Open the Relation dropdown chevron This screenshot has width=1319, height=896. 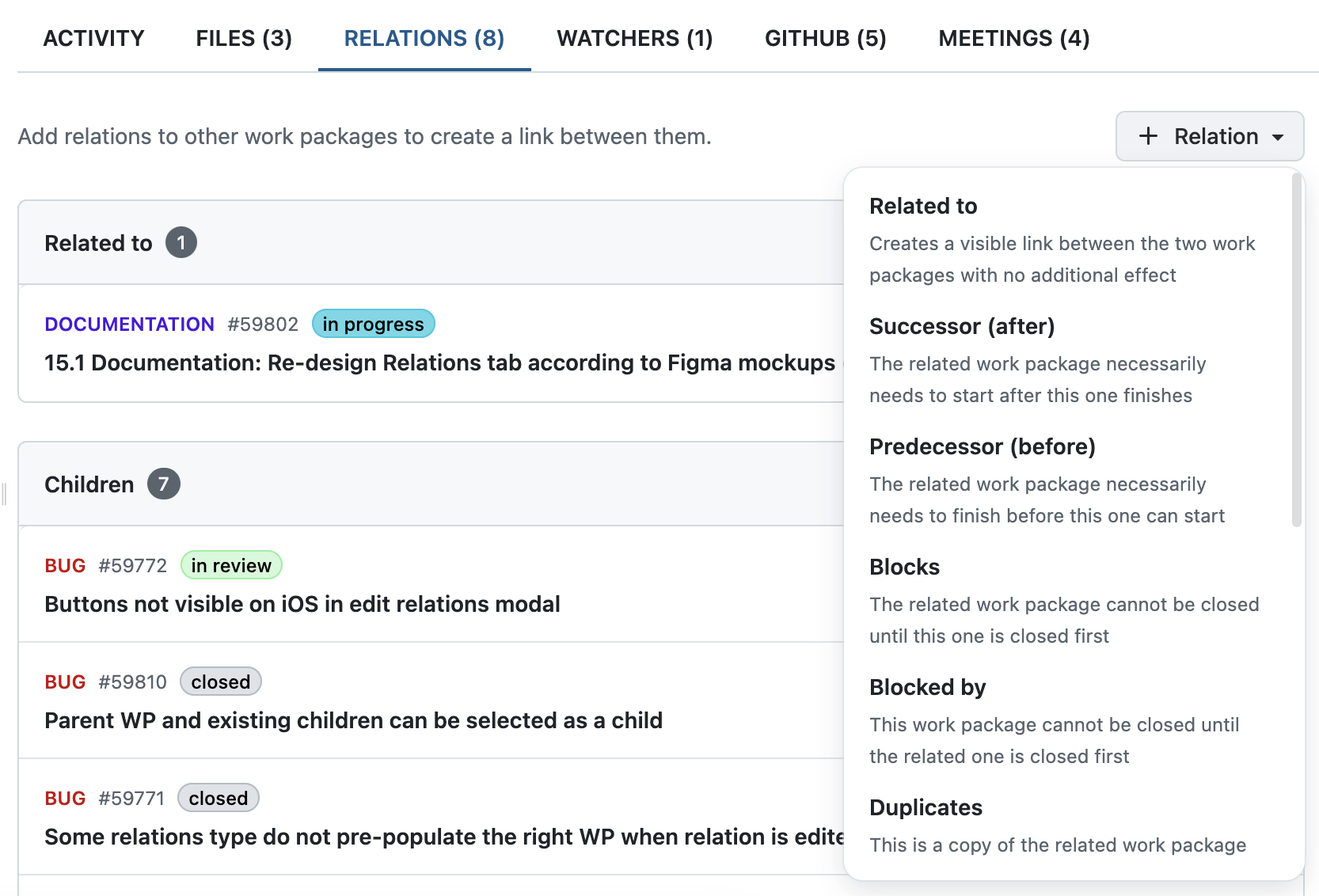[x=1278, y=136]
